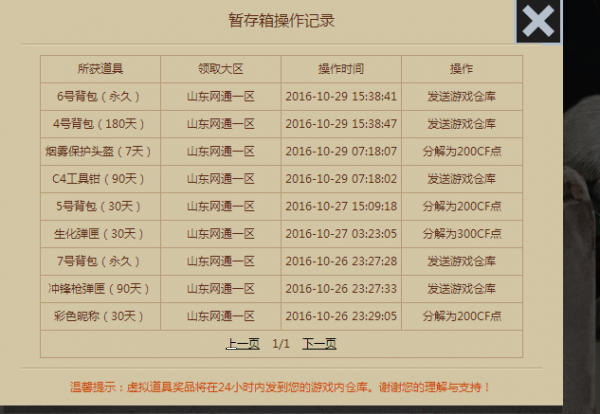This screenshot has height=414, width=600.
Task: Click timestamp 2016-10-29 07:18:07
Action: pyautogui.click(x=341, y=152)
